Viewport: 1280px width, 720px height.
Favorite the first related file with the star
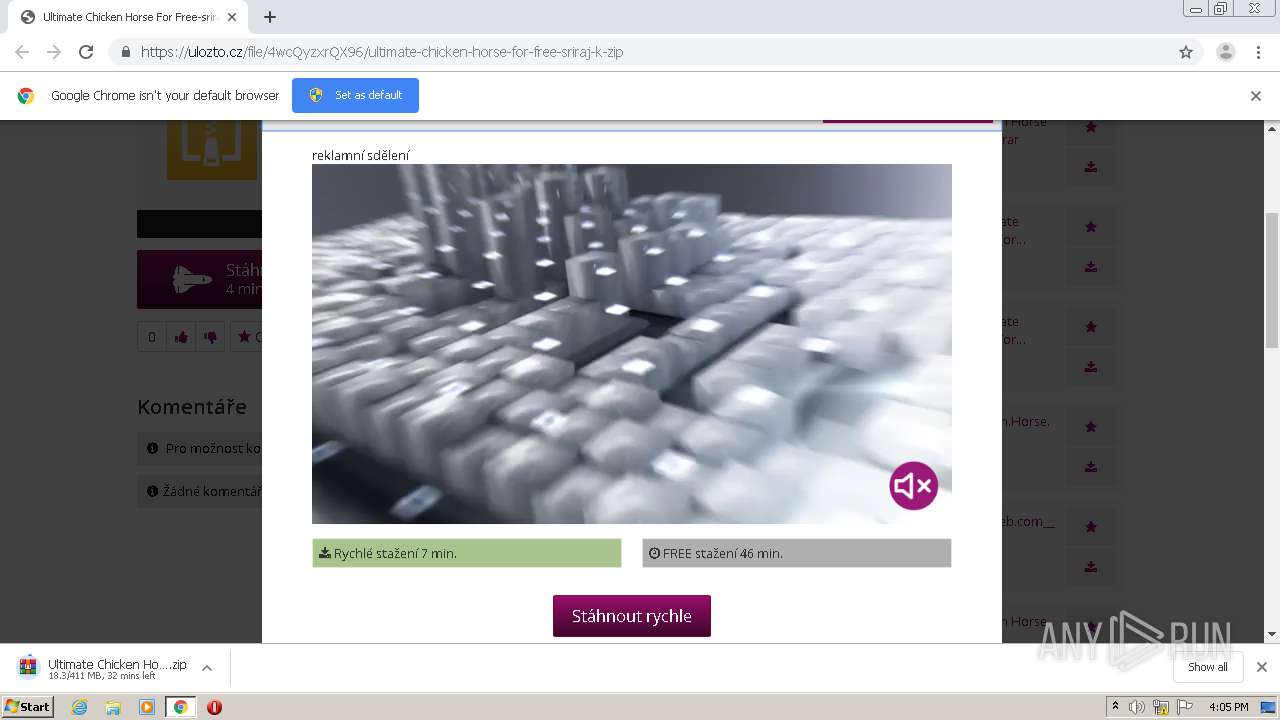pos(1091,127)
